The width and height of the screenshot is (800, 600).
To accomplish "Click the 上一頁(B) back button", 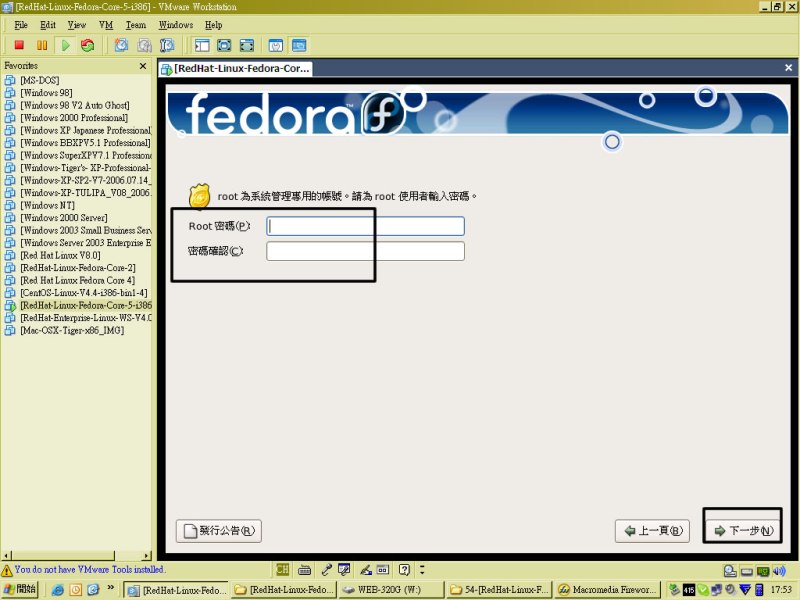I will tap(653, 531).
